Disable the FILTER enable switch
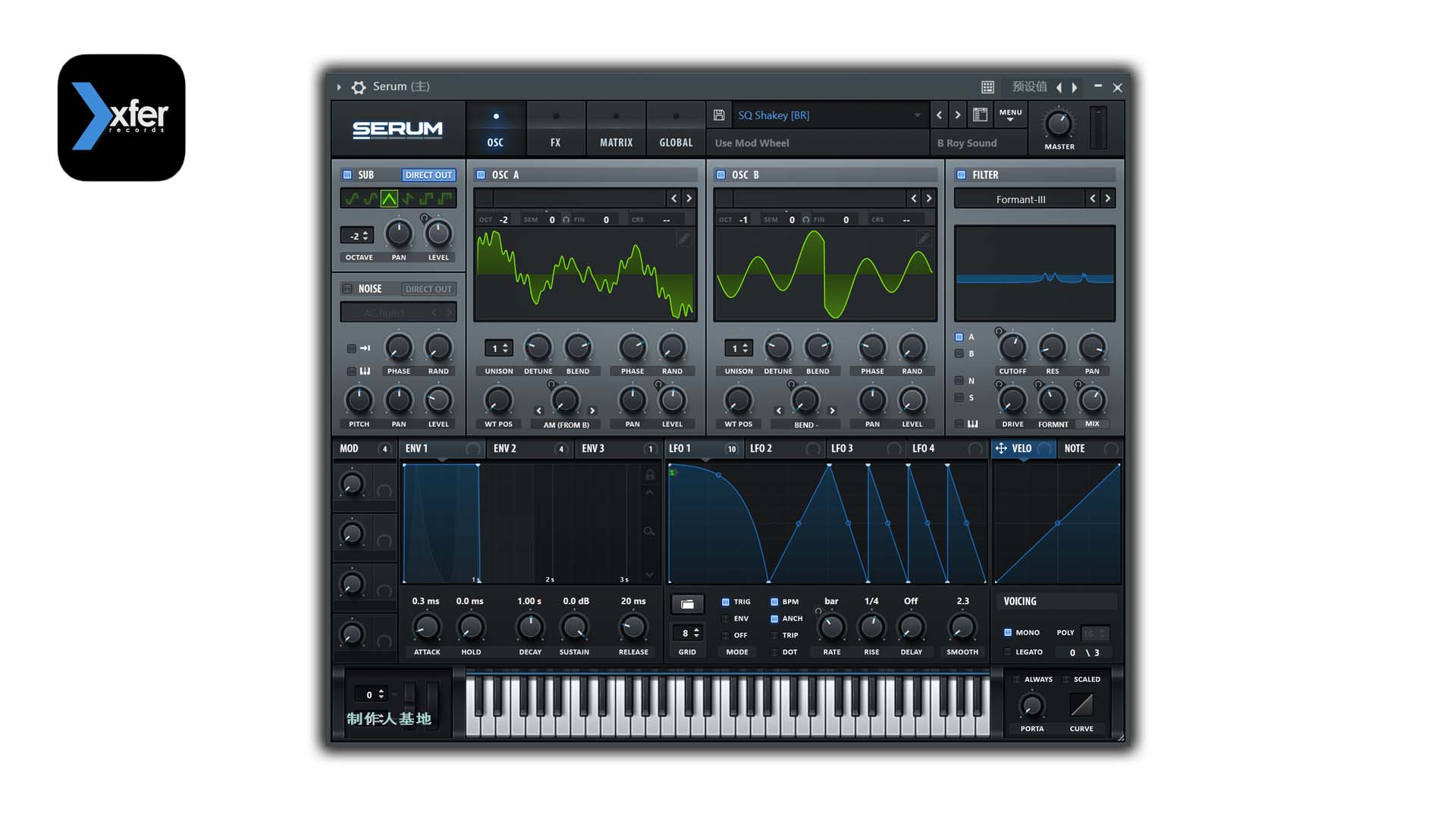This screenshot has height=819, width=1456. click(x=962, y=174)
